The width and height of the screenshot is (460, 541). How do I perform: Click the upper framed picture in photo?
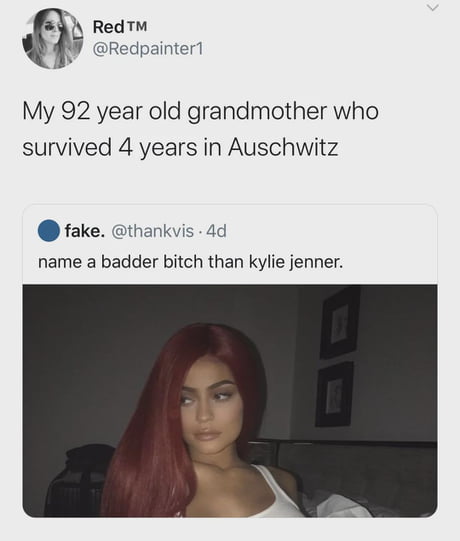pyautogui.click(x=340, y=323)
